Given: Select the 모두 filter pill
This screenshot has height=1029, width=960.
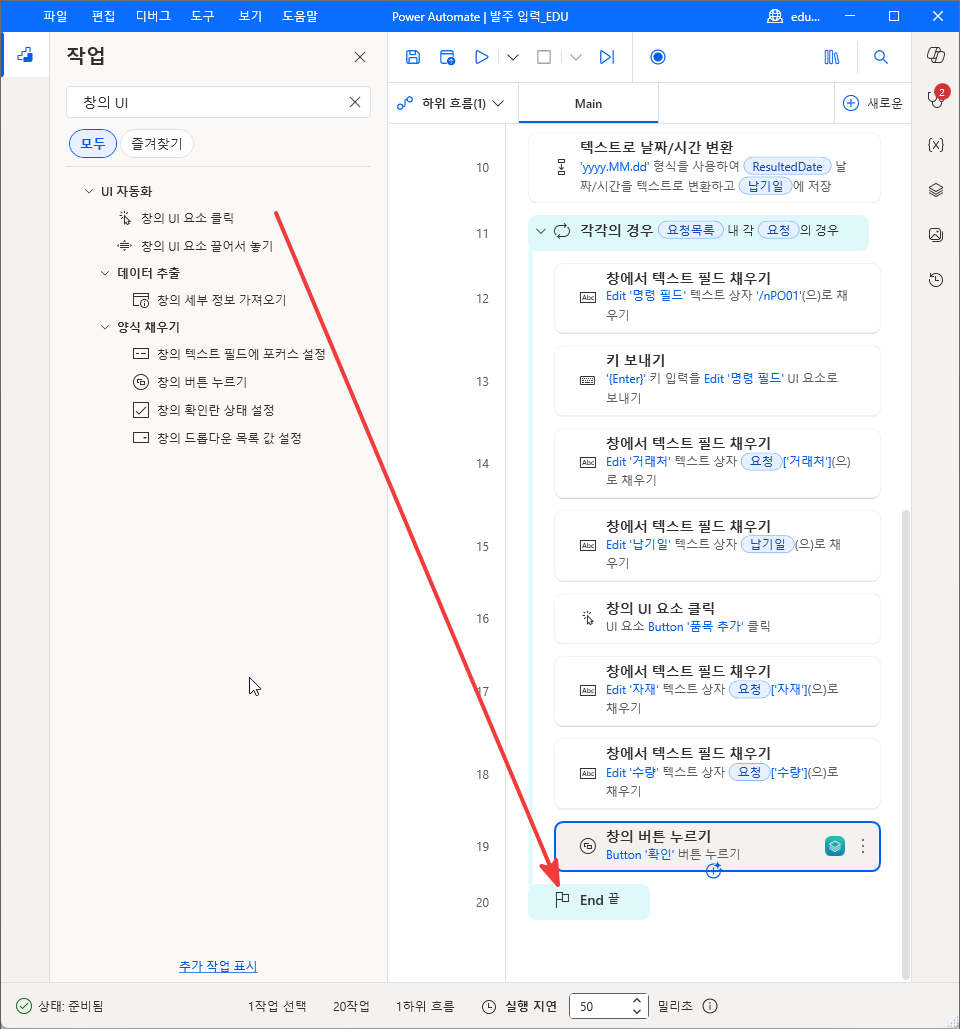Looking at the screenshot, I should pyautogui.click(x=93, y=144).
